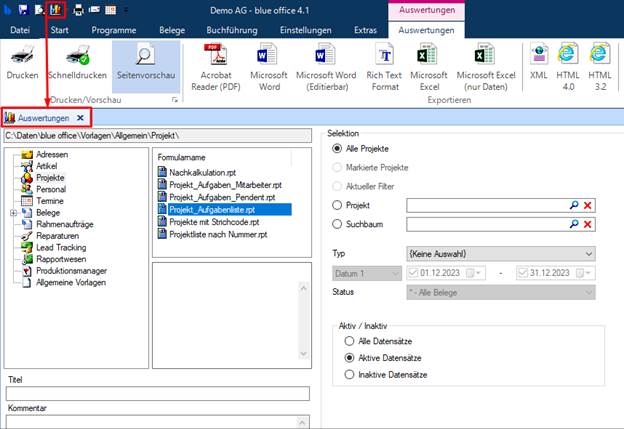Open calendar picker for 01.12.2023 date

pyautogui.click(x=474, y=273)
